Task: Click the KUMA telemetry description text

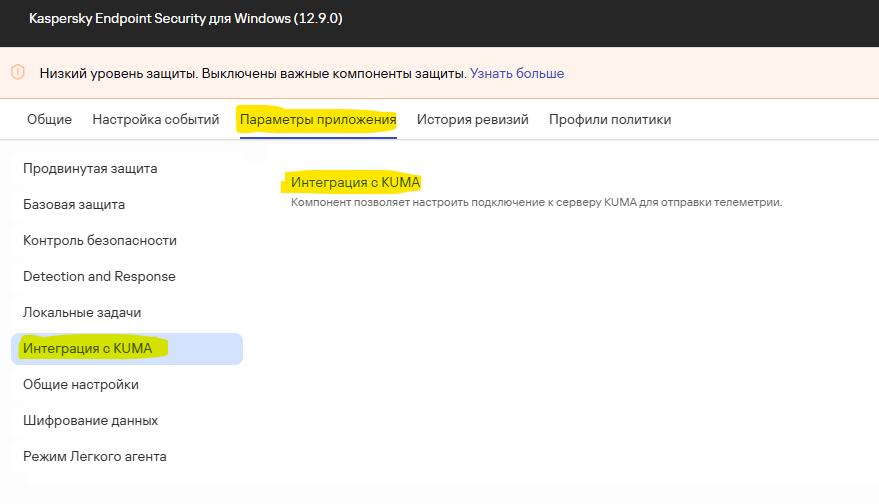Action: (x=536, y=202)
